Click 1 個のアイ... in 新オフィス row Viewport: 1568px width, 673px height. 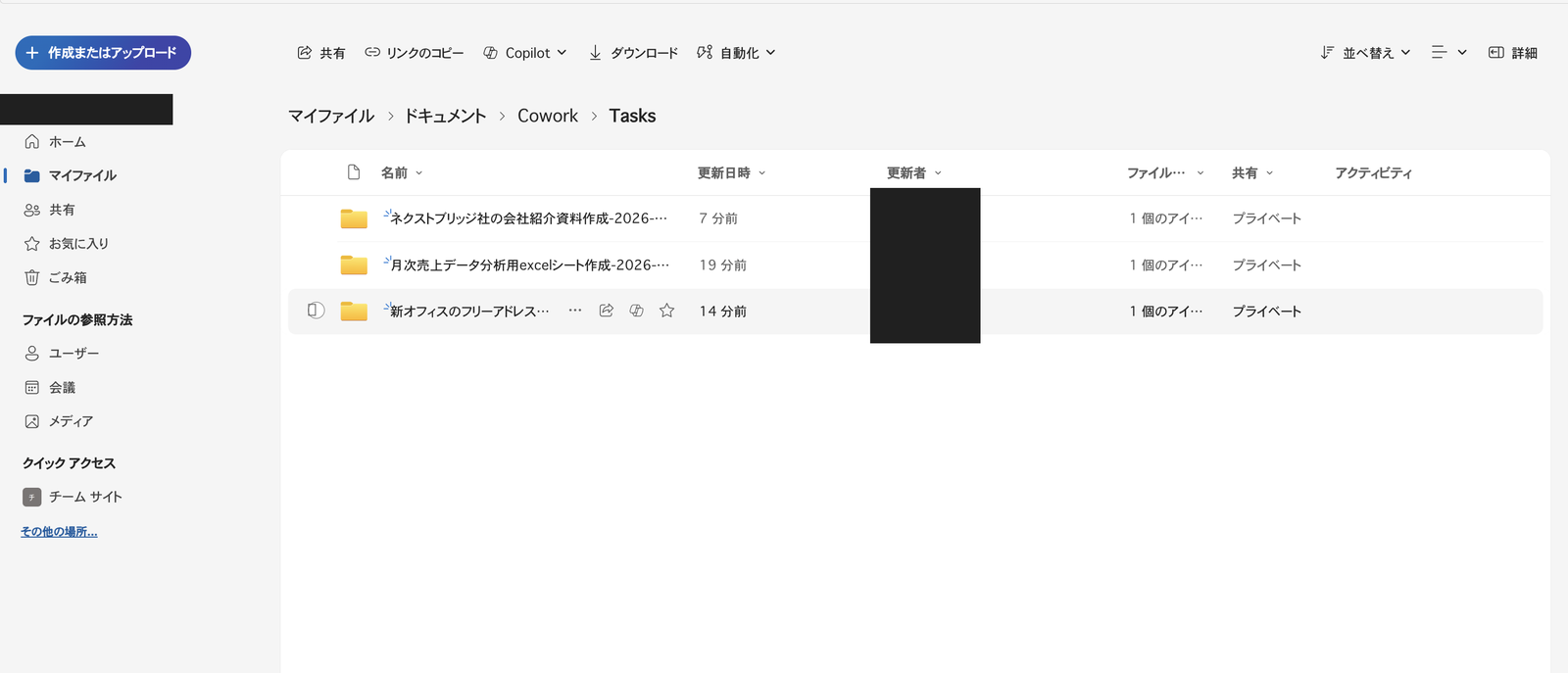tap(1165, 311)
